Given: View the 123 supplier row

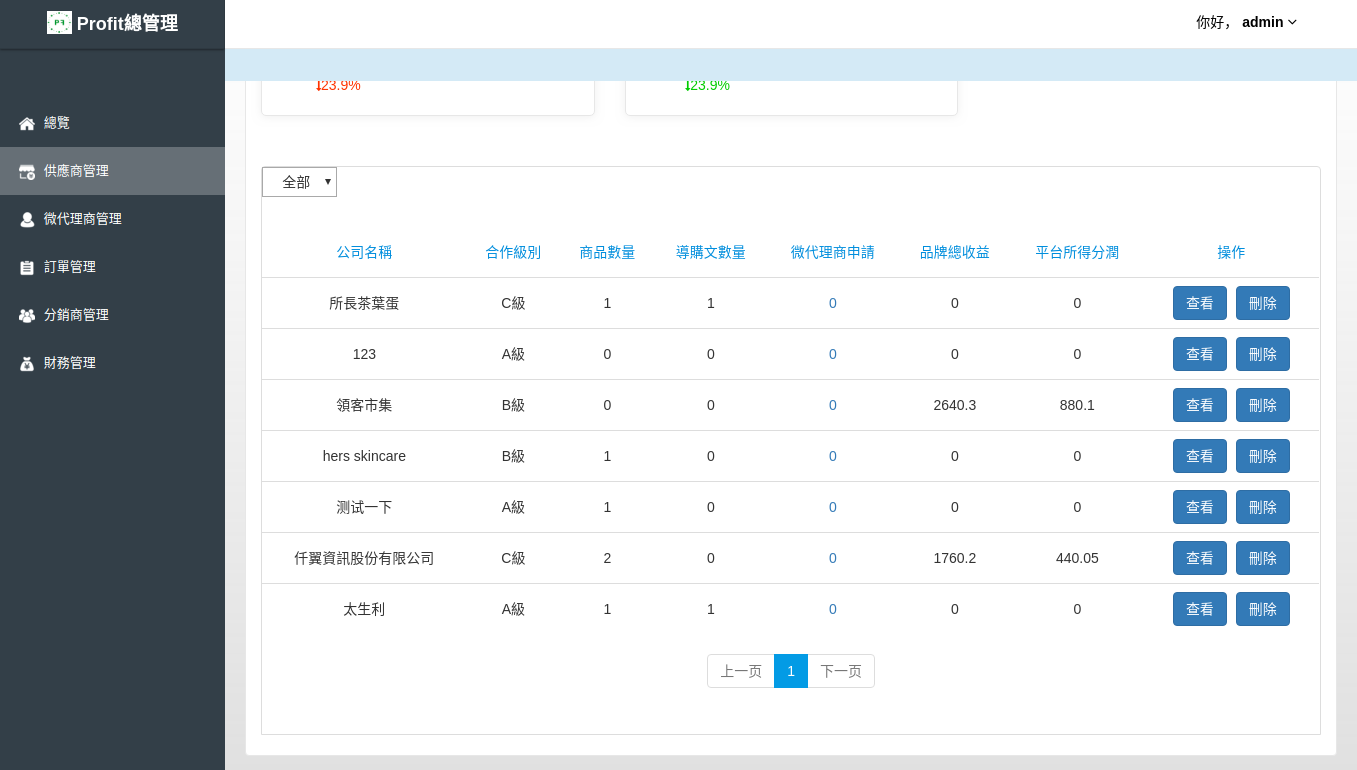Looking at the screenshot, I should point(1200,354).
